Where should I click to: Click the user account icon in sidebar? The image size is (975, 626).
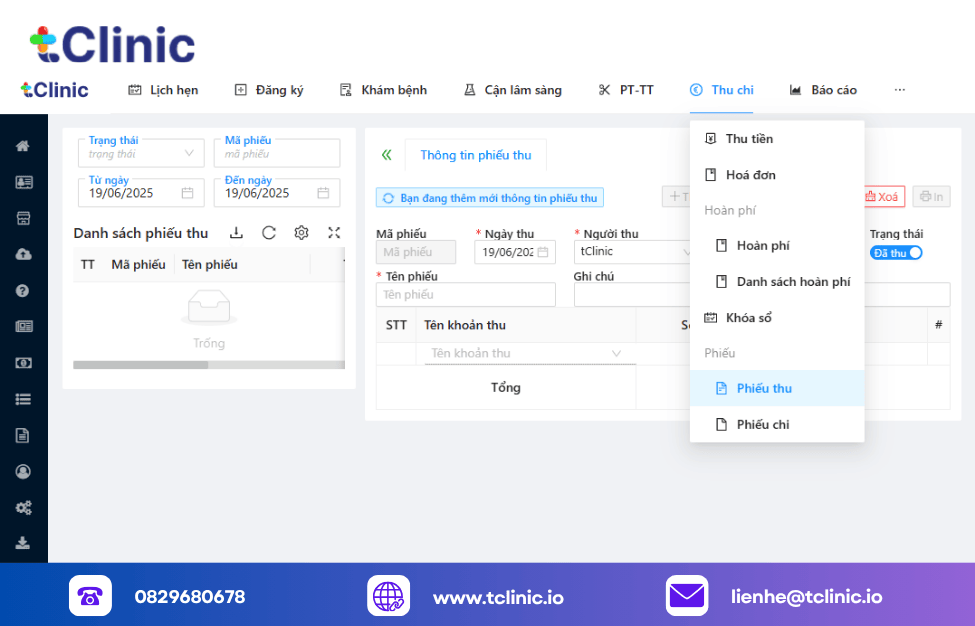click(23, 471)
